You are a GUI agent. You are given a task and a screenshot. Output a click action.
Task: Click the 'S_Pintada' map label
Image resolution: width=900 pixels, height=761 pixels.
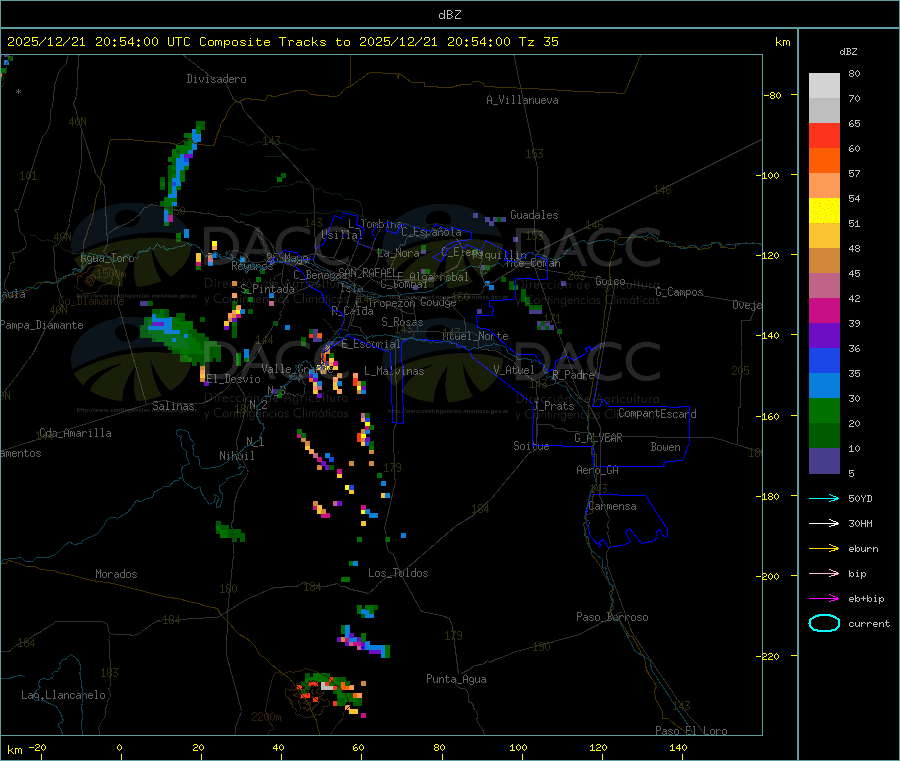(267, 289)
